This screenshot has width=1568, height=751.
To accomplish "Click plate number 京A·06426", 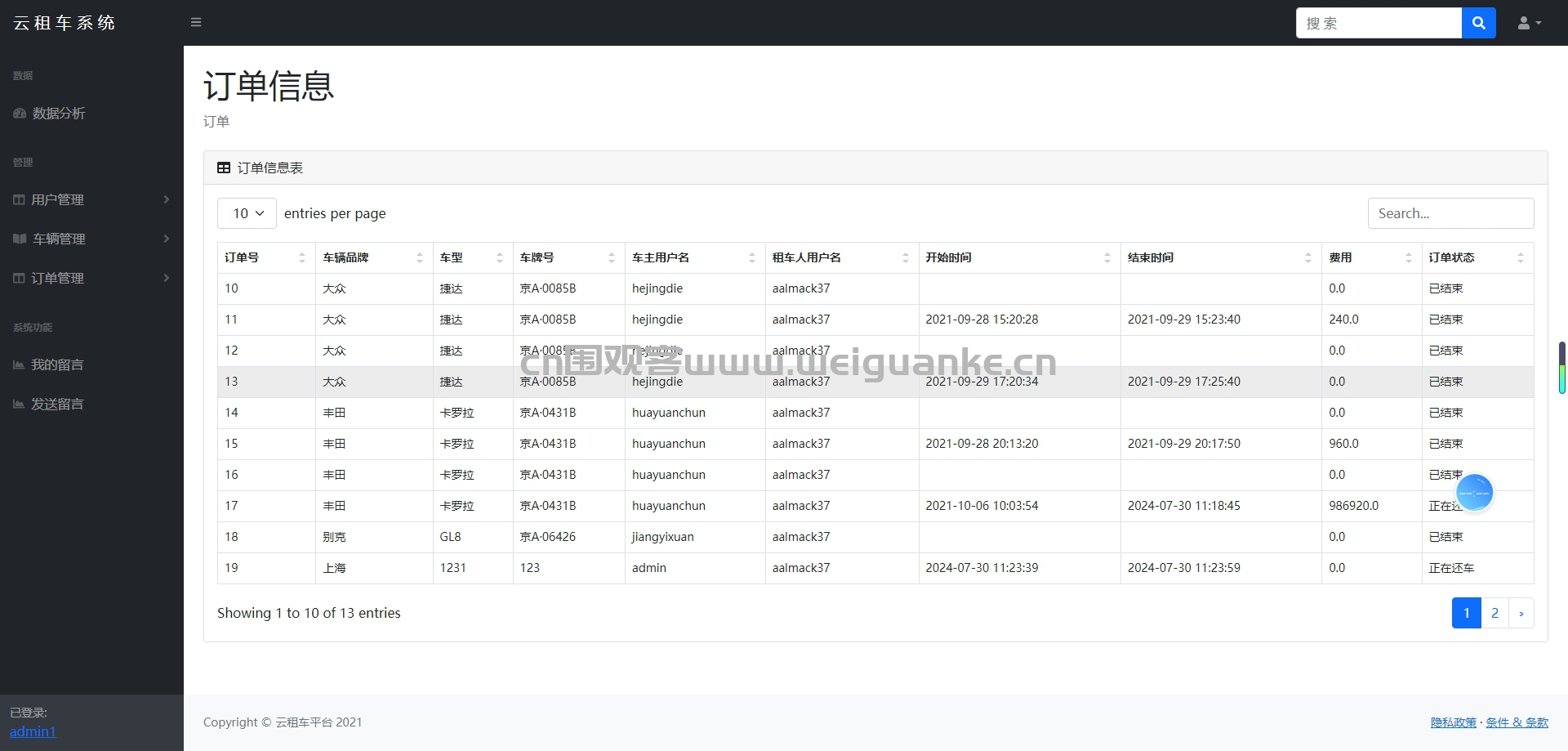I will (x=548, y=537).
